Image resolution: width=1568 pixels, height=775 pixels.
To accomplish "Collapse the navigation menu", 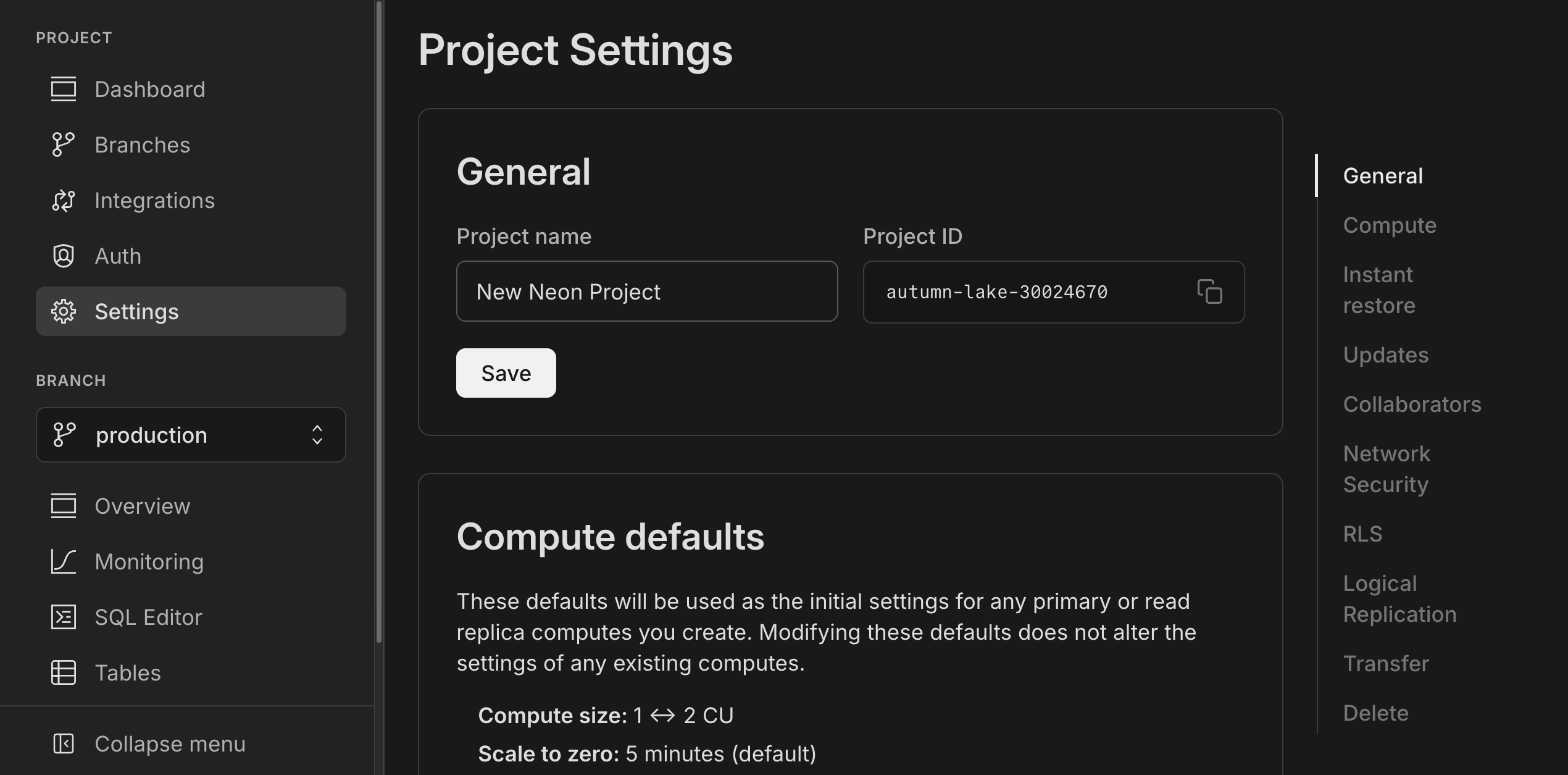I will (64, 744).
